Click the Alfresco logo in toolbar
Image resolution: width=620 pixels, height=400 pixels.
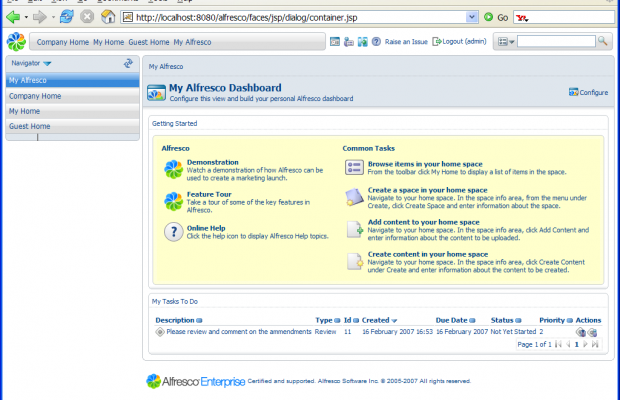pyautogui.click(x=16, y=41)
